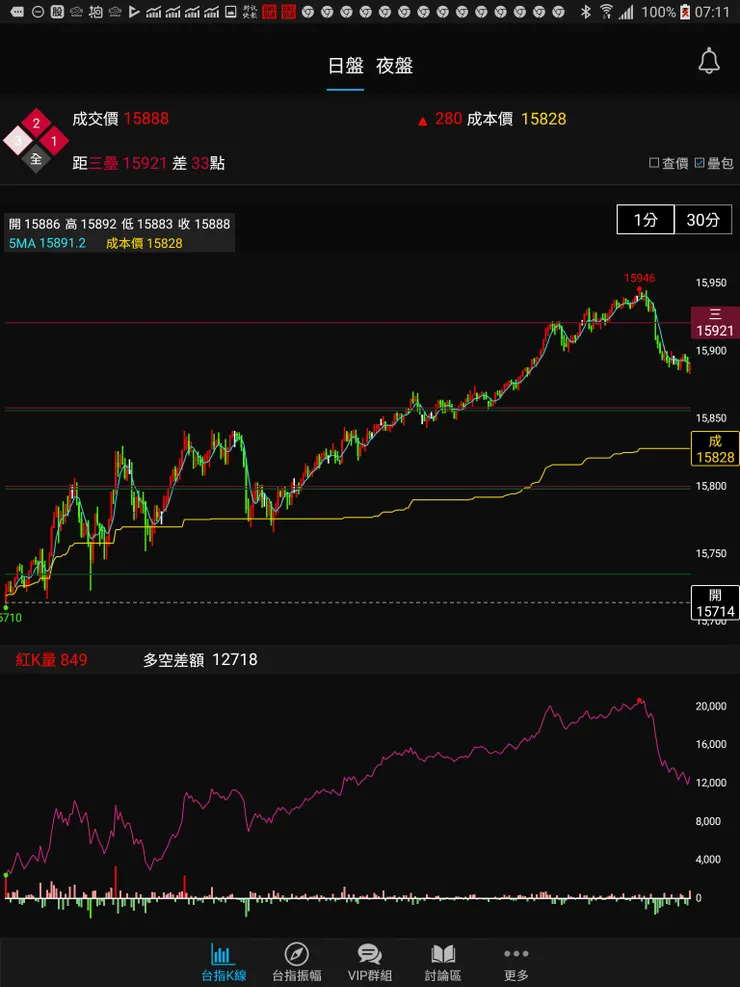Viewport: 740px width, 987px height.
Task: Switch to the 夜盤 tab
Action: (x=395, y=66)
